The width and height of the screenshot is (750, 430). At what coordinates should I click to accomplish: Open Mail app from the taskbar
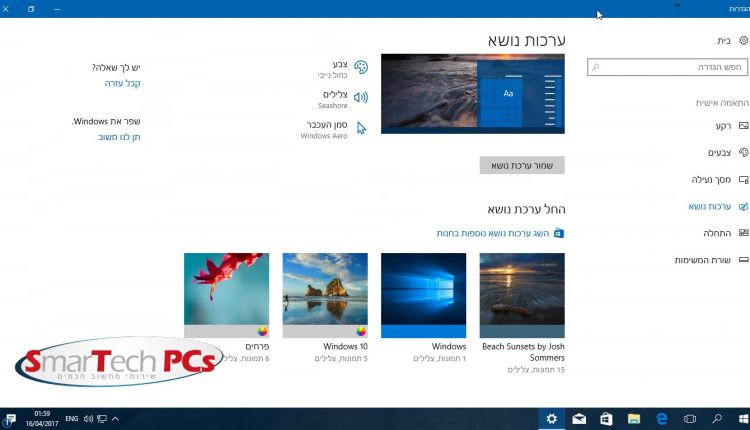[x=579, y=419]
